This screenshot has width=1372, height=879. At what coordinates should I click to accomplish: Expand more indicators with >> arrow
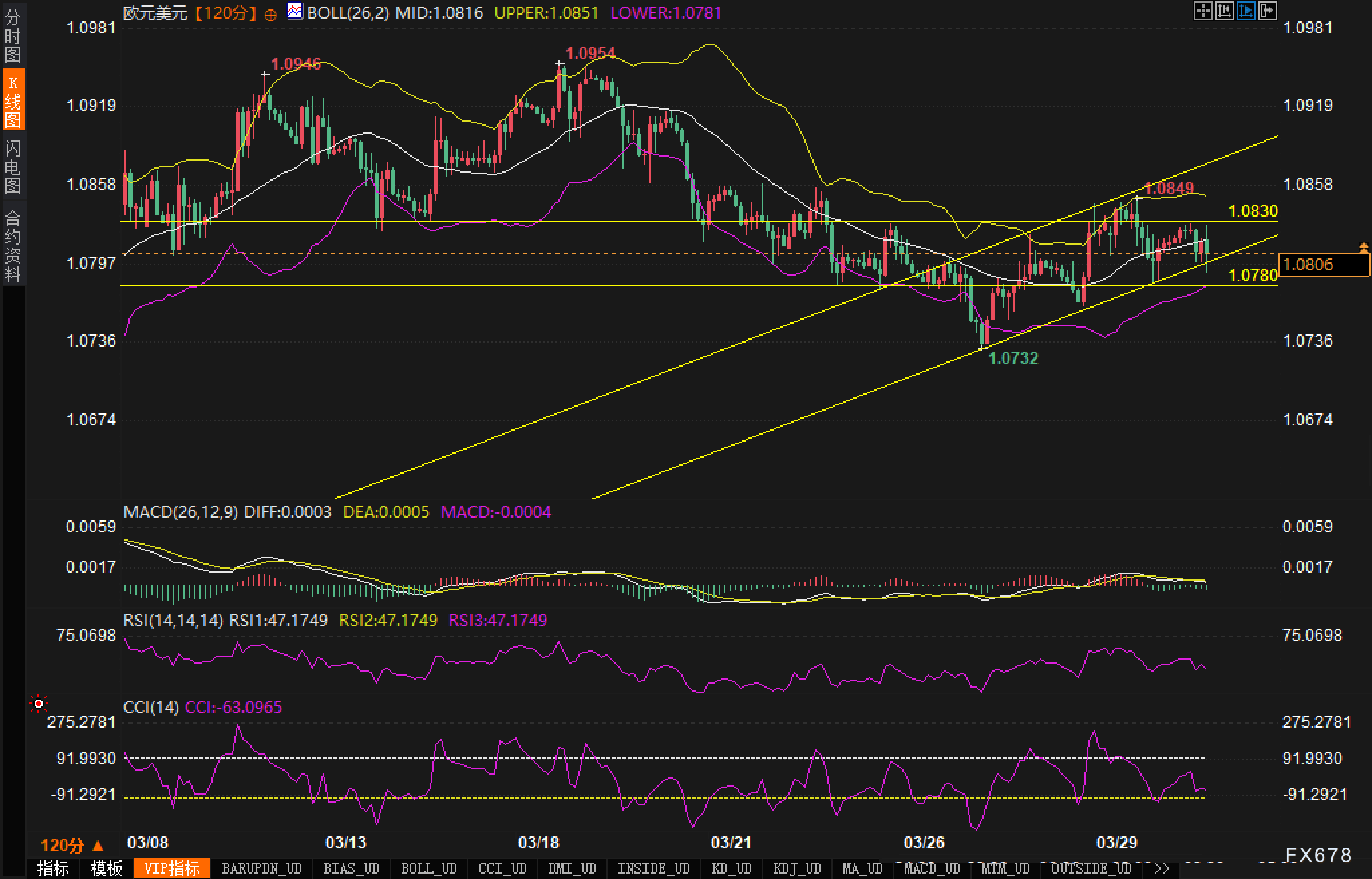[1162, 868]
